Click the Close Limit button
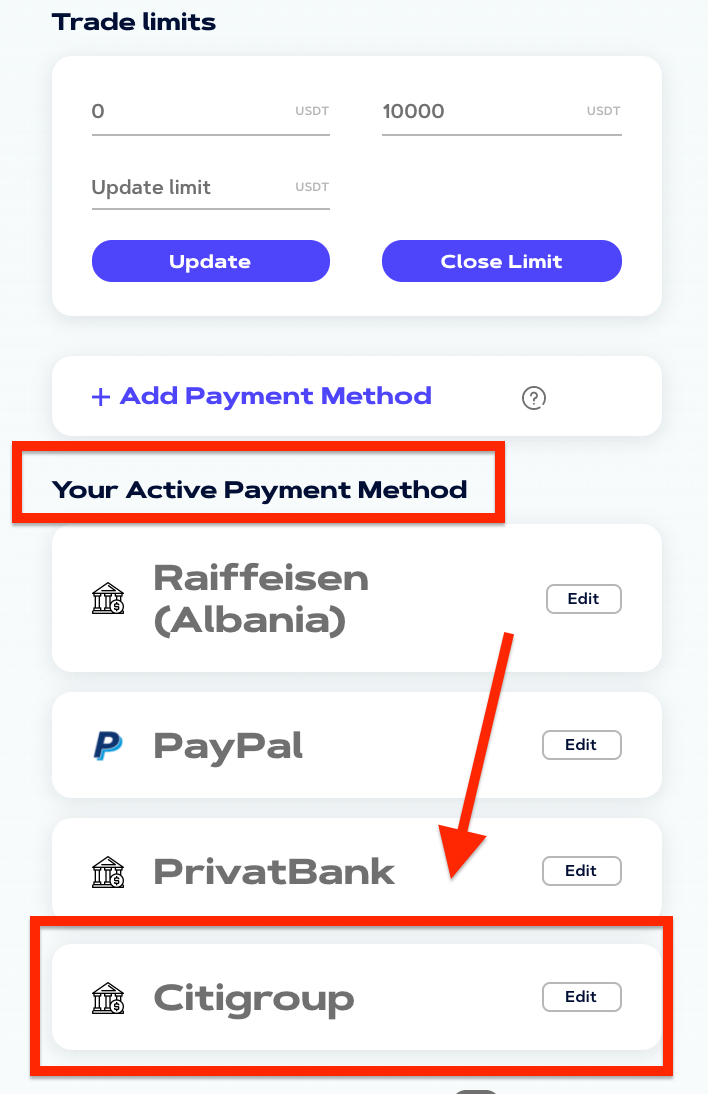The image size is (708, 1094). [502, 261]
